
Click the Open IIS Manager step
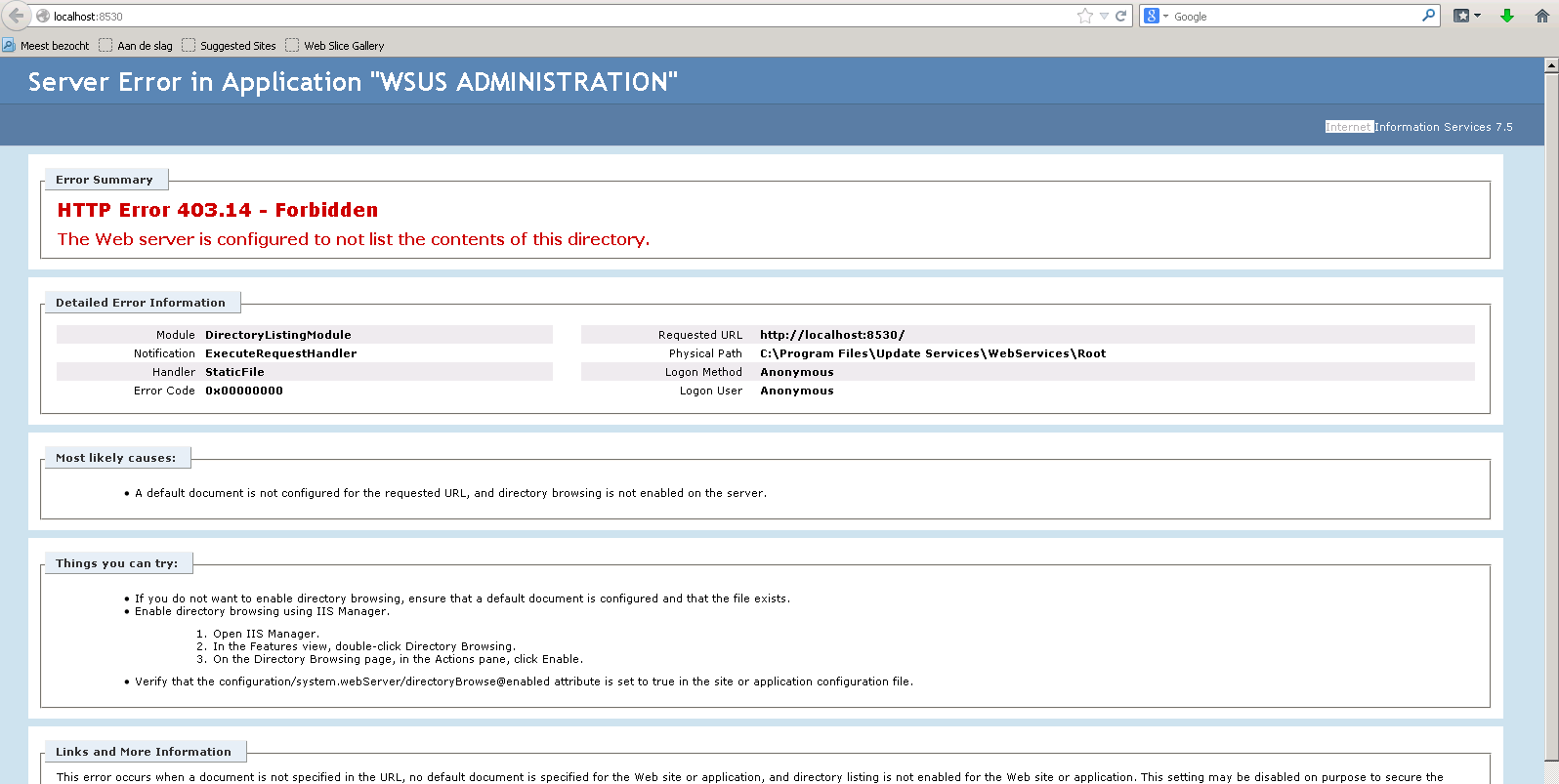pyautogui.click(x=267, y=634)
